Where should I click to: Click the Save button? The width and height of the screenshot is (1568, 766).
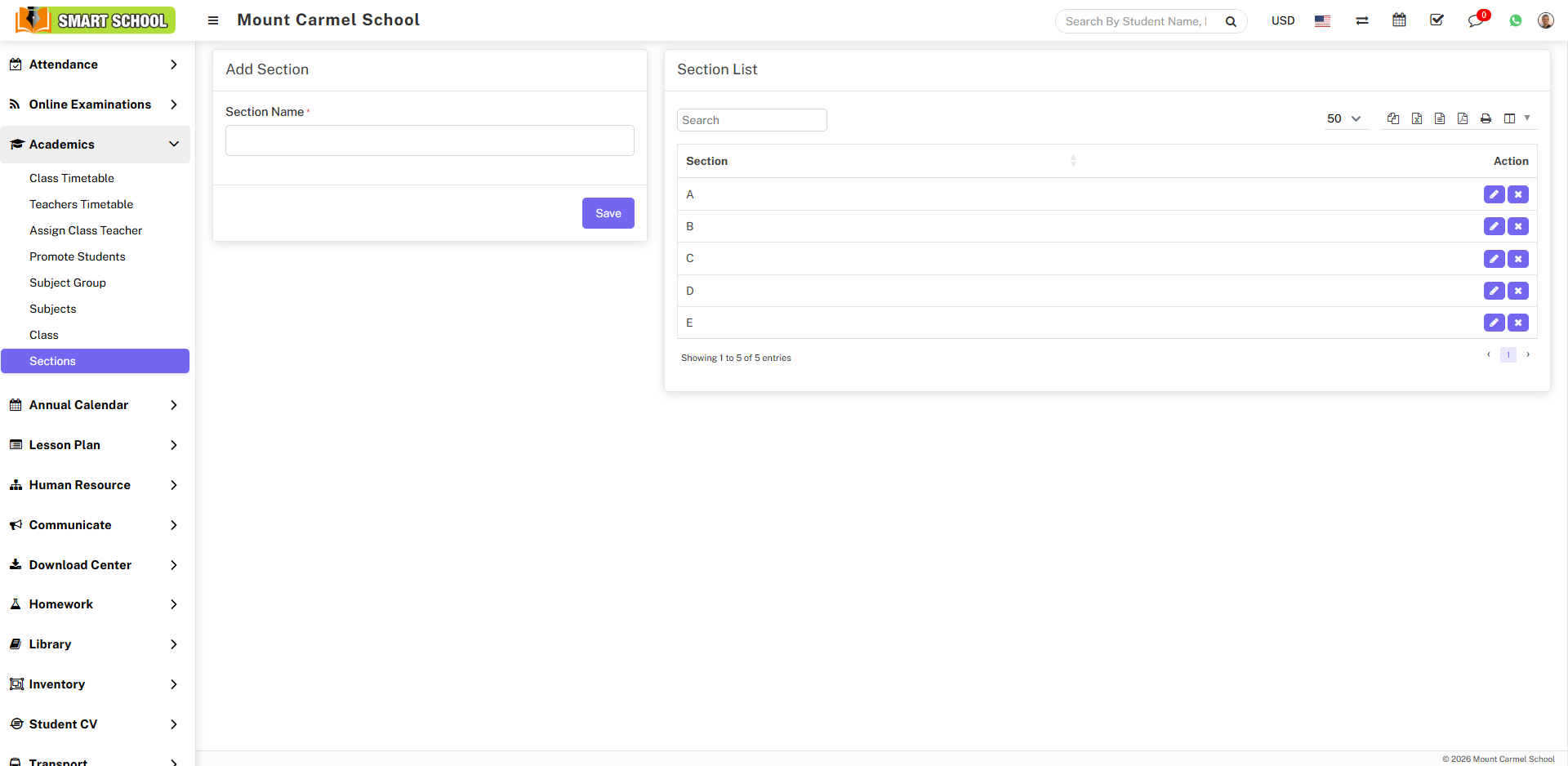[x=608, y=213]
